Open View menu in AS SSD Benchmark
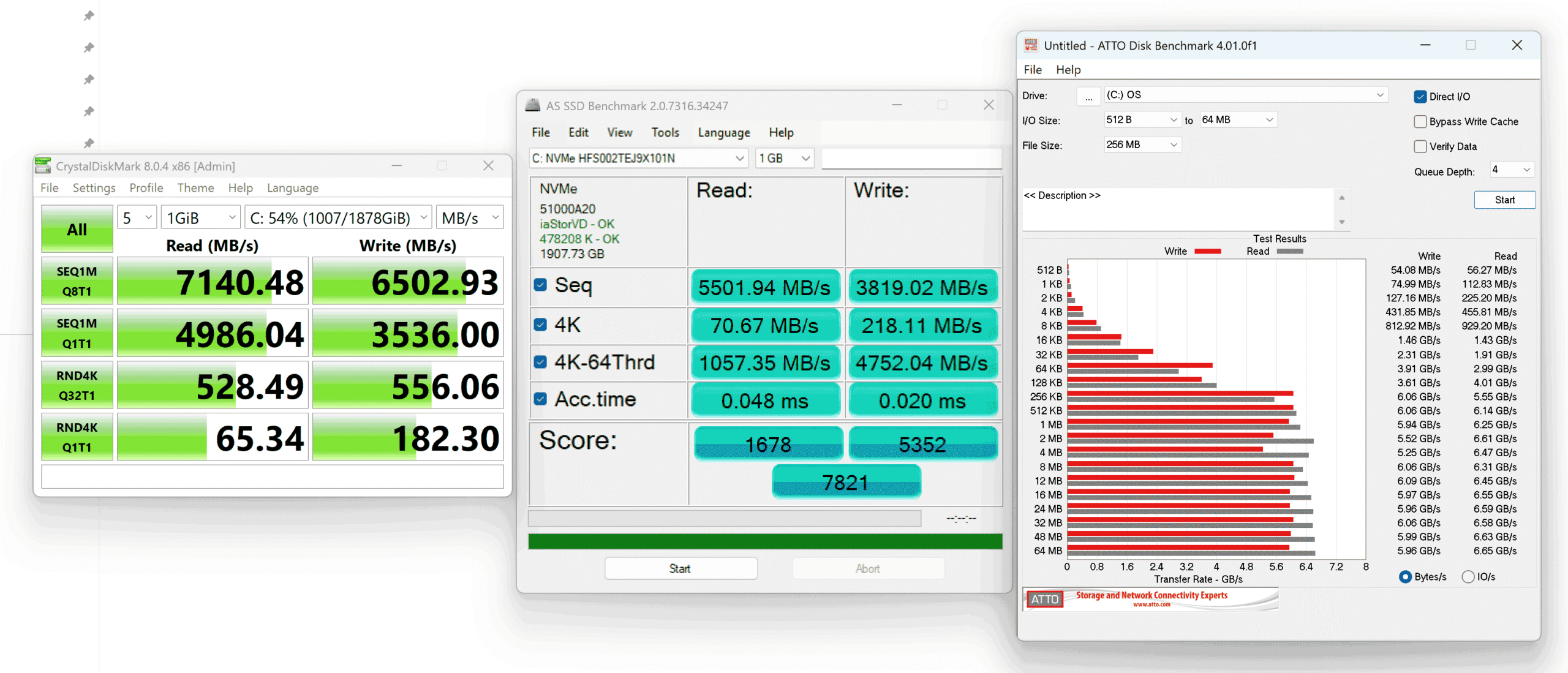 pos(619,132)
